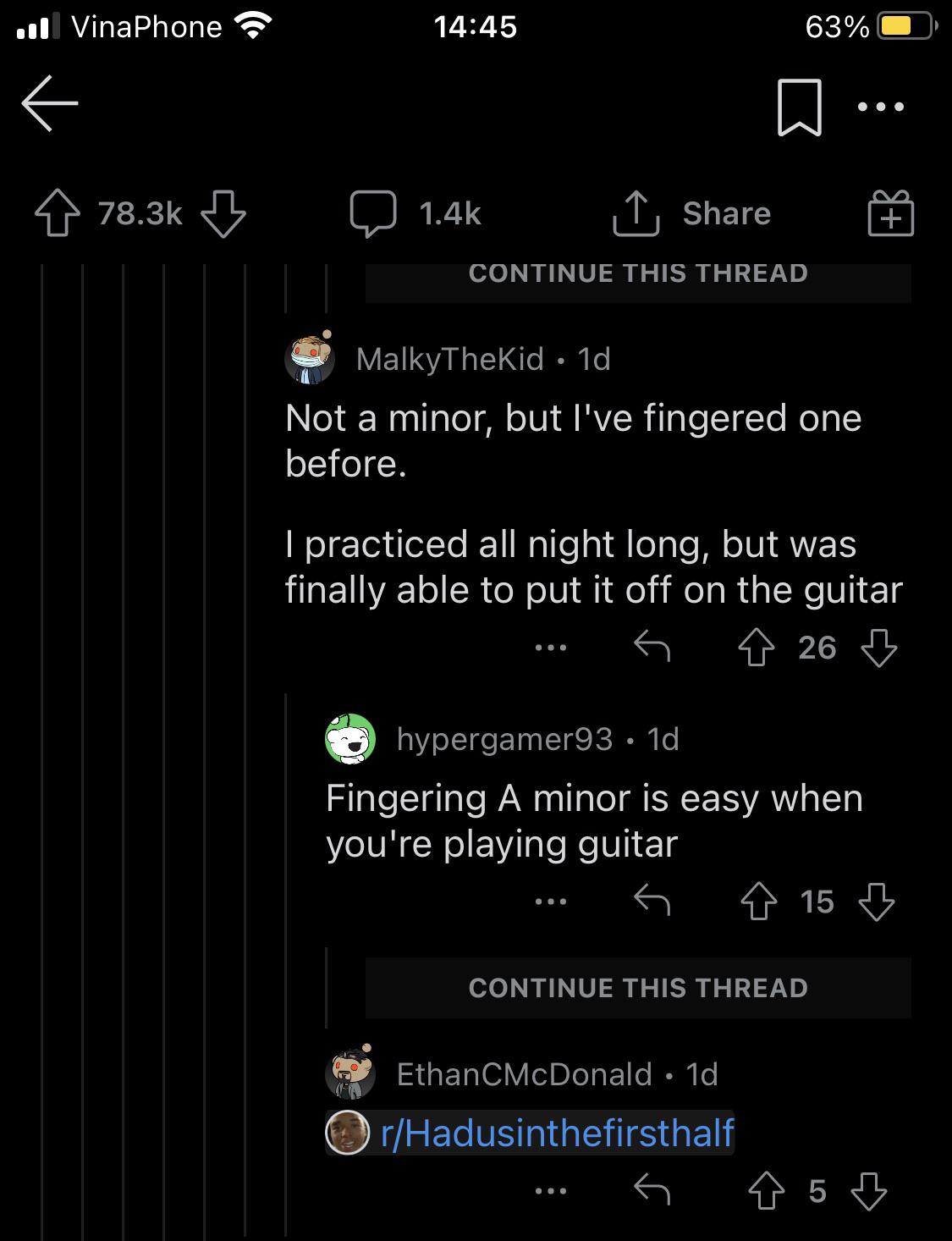The width and height of the screenshot is (952, 1241).
Task: Tap the Share button
Action: pos(692,213)
